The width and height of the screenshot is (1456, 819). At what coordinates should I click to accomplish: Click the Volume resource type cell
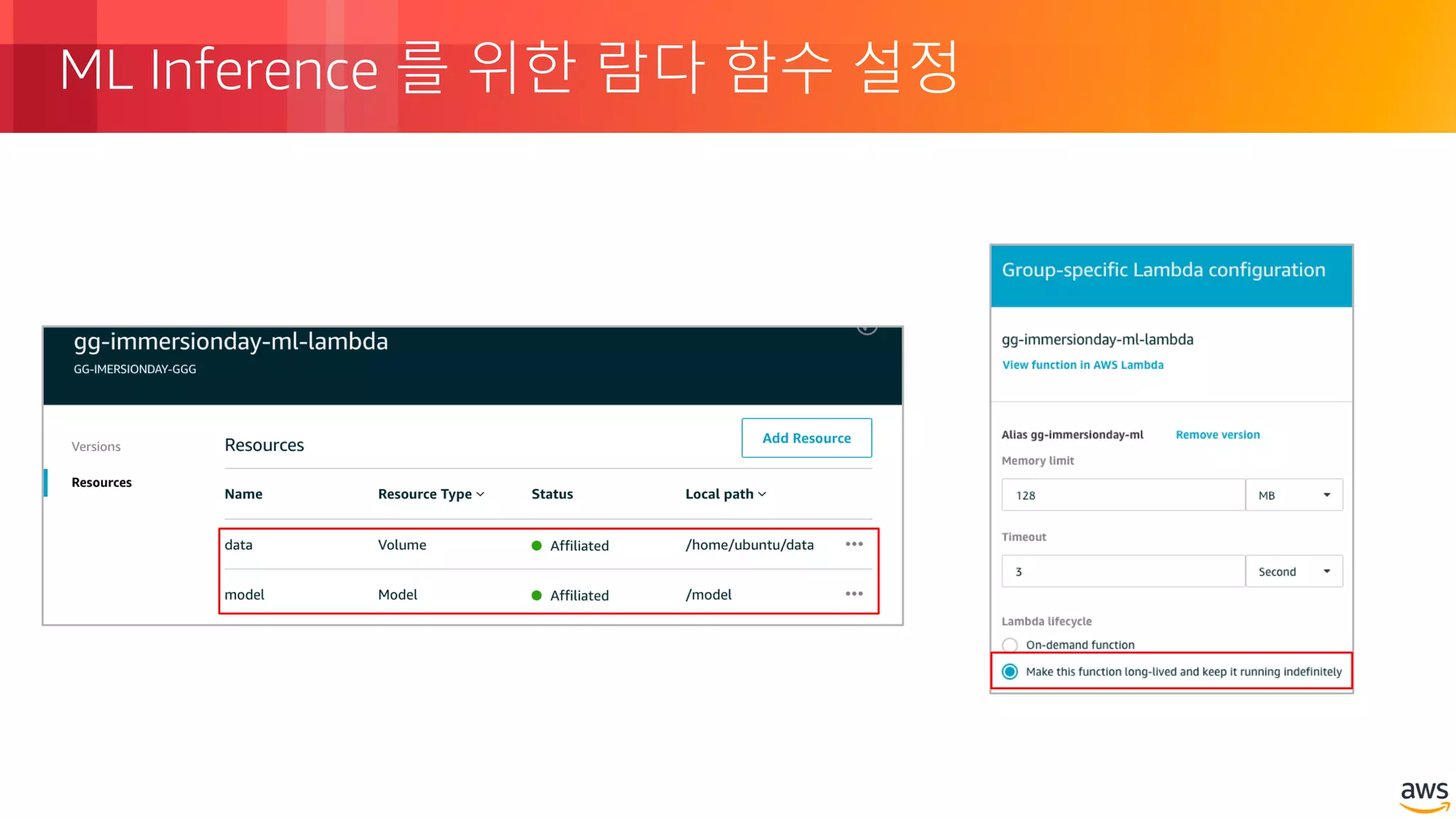tap(402, 545)
